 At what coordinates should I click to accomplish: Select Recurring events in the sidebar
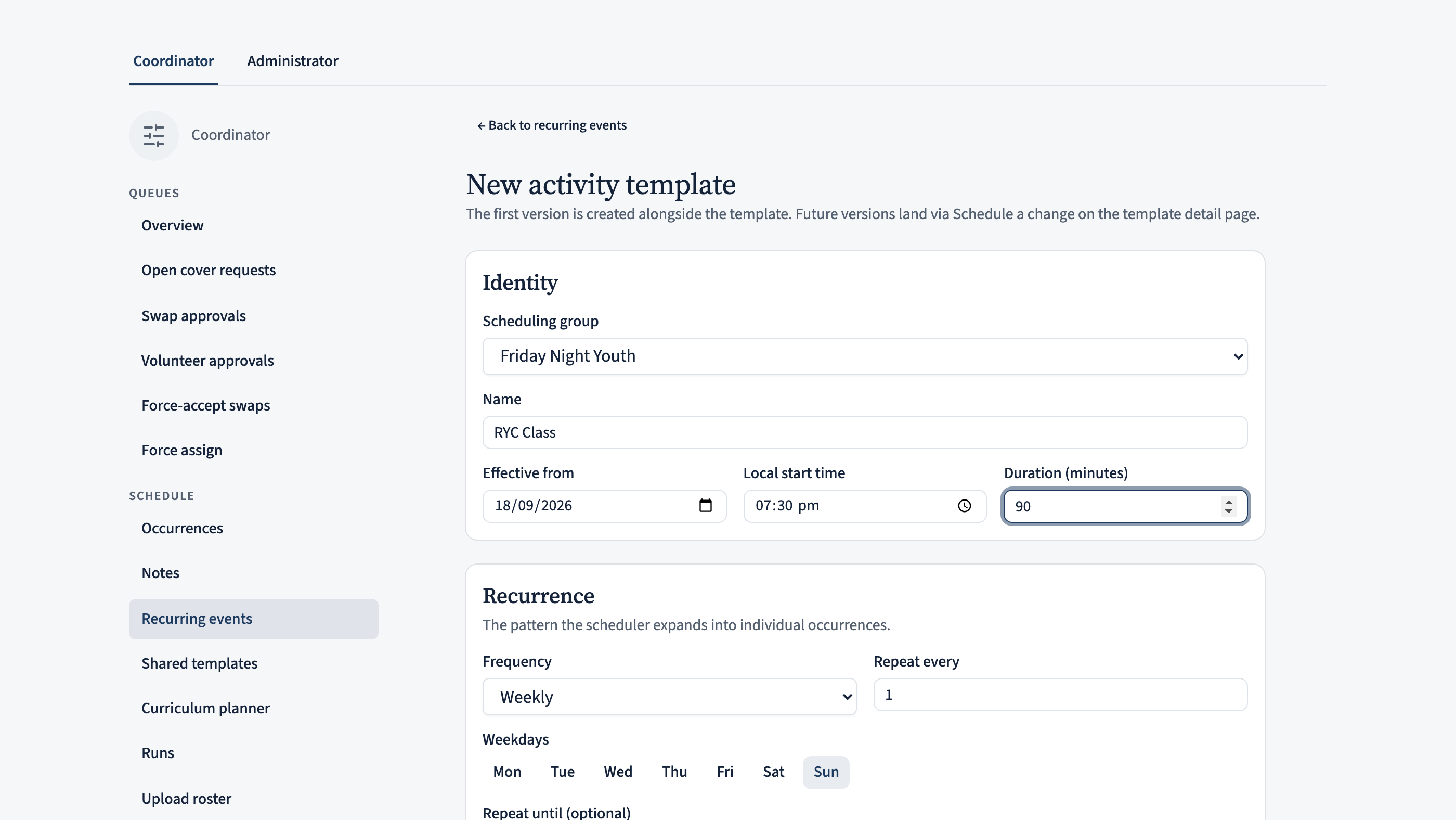tap(253, 619)
